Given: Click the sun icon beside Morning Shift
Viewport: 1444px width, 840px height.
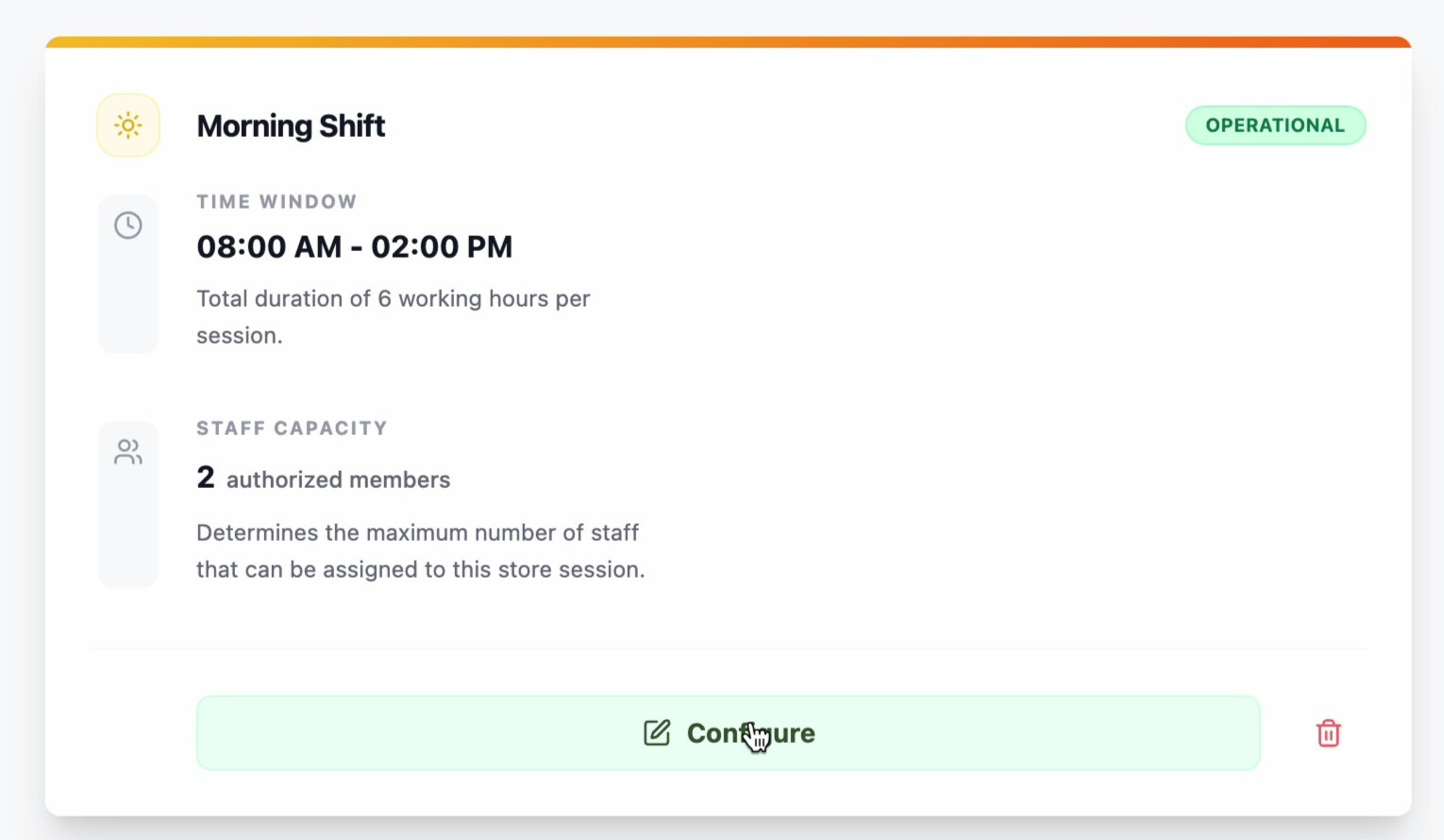Looking at the screenshot, I should [128, 126].
